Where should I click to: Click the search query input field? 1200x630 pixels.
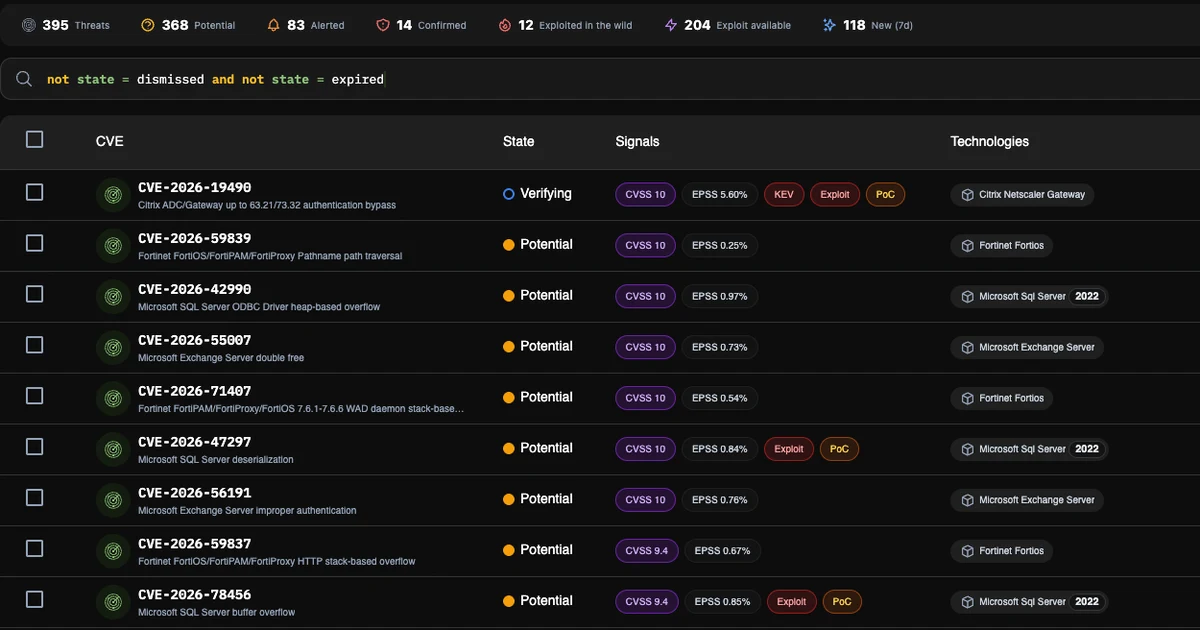(x=600, y=79)
